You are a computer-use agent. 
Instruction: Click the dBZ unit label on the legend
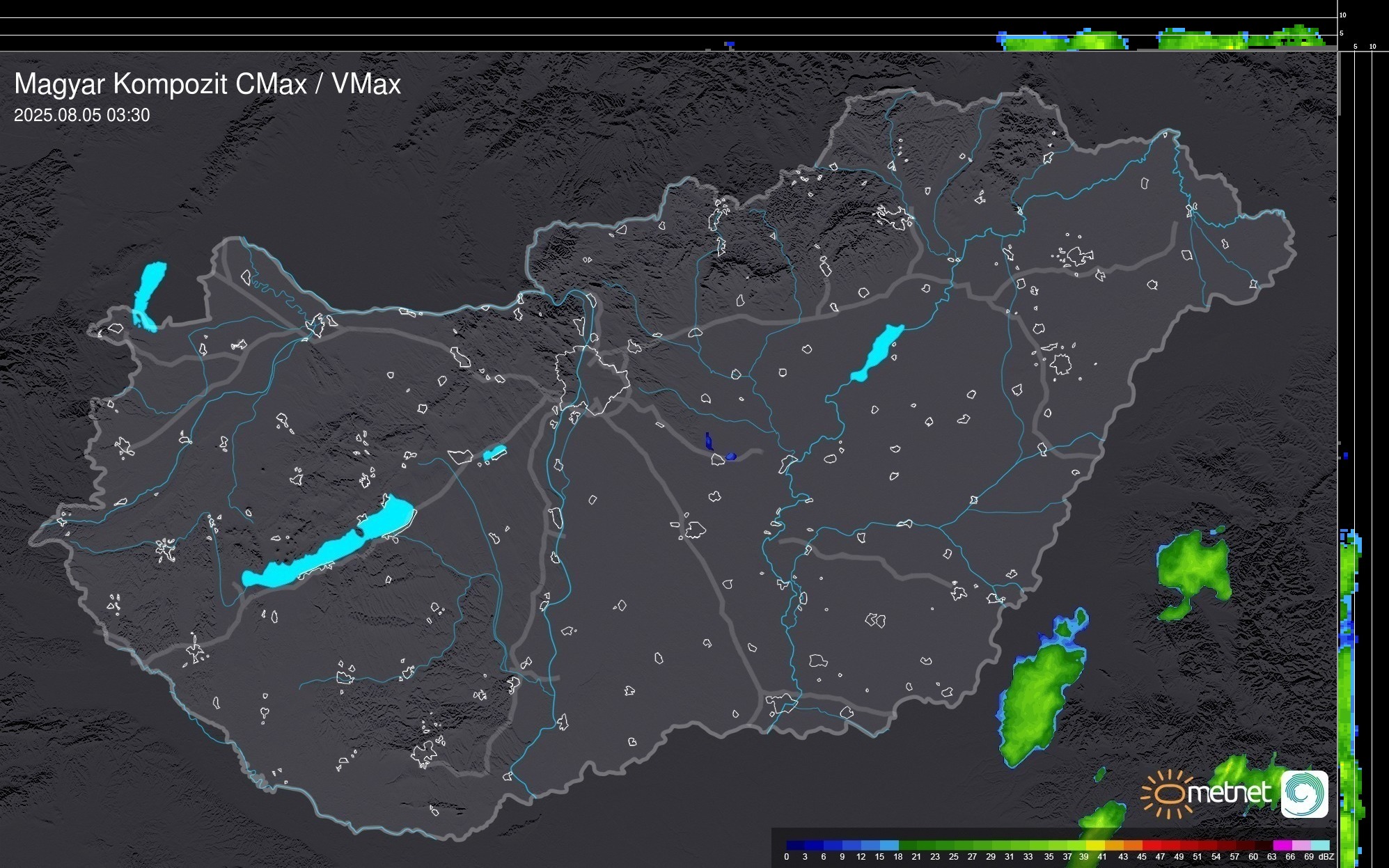tap(1326, 857)
